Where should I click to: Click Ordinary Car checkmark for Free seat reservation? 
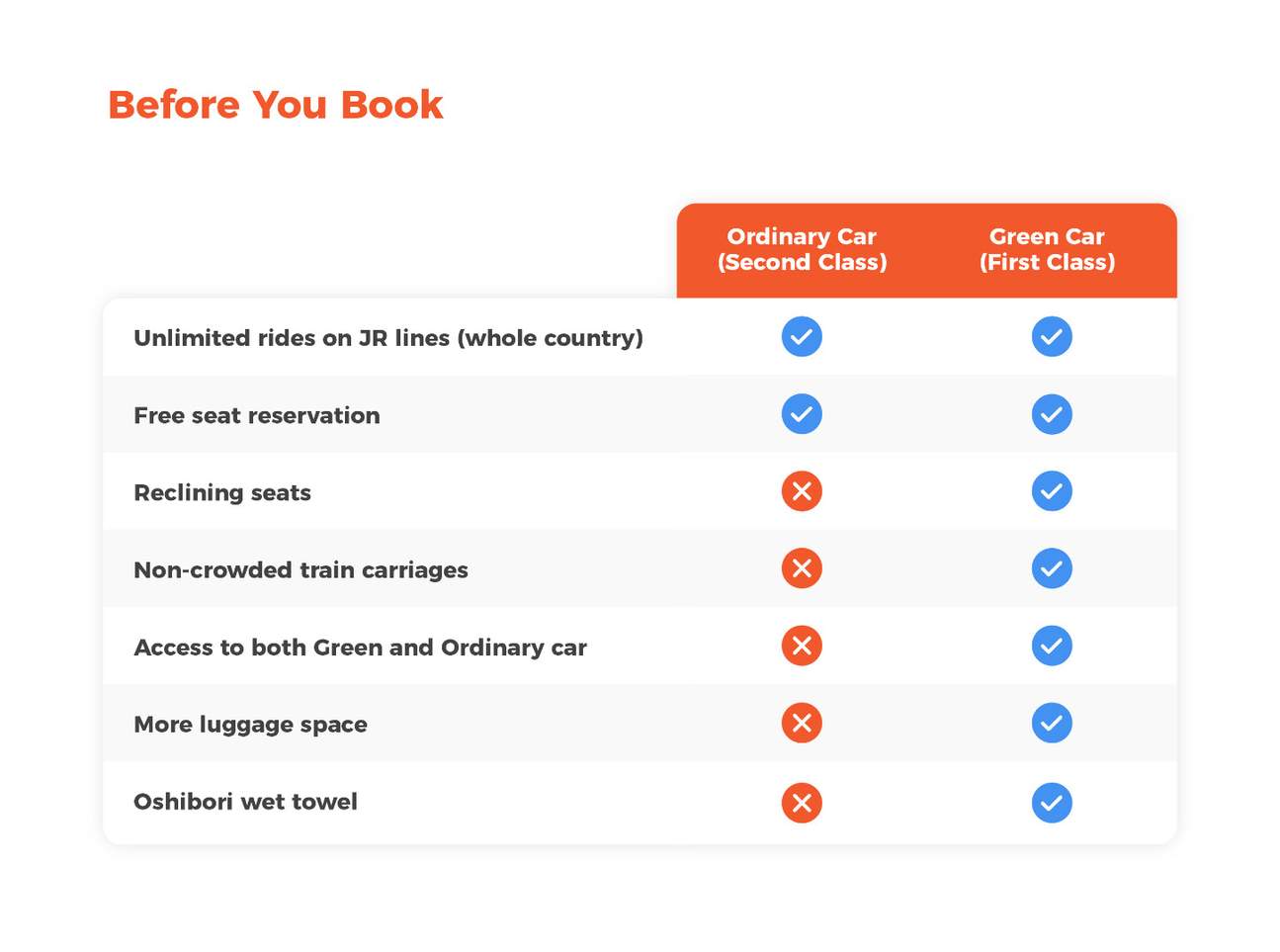802,414
